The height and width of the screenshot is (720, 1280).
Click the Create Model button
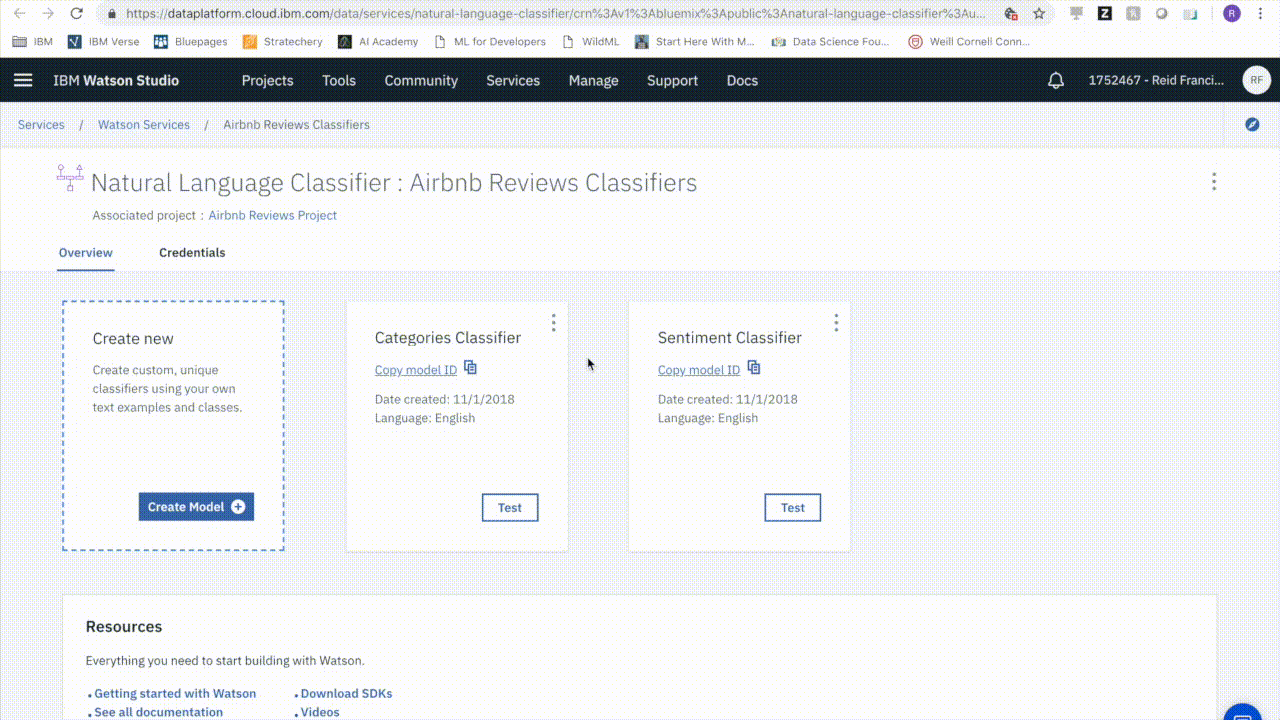tap(196, 507)
